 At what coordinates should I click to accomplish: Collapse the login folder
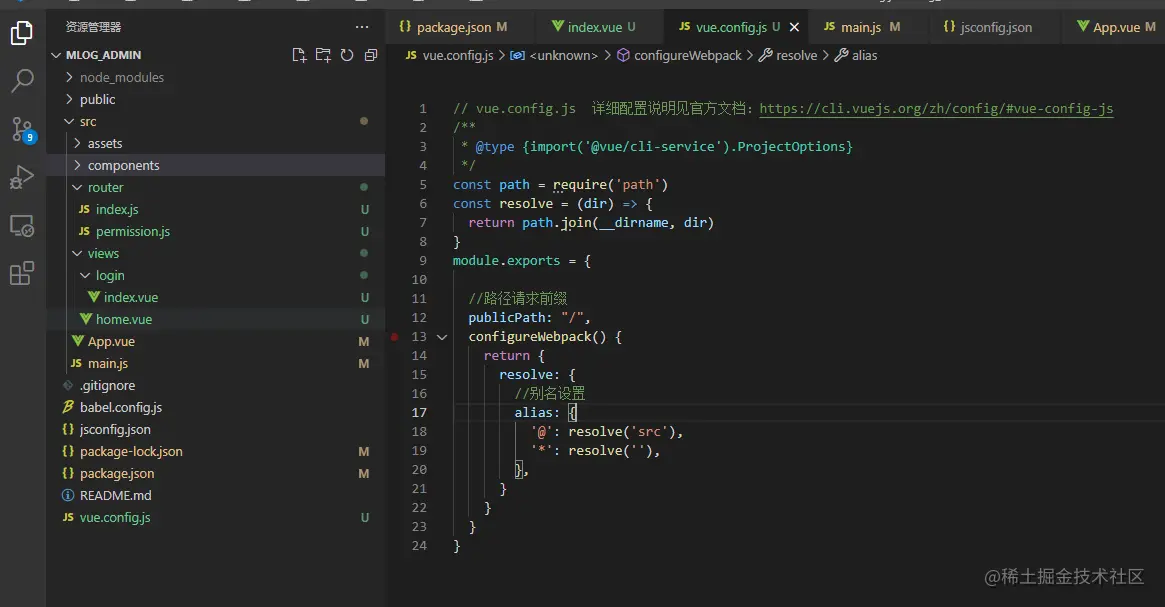tap(85, 276)
